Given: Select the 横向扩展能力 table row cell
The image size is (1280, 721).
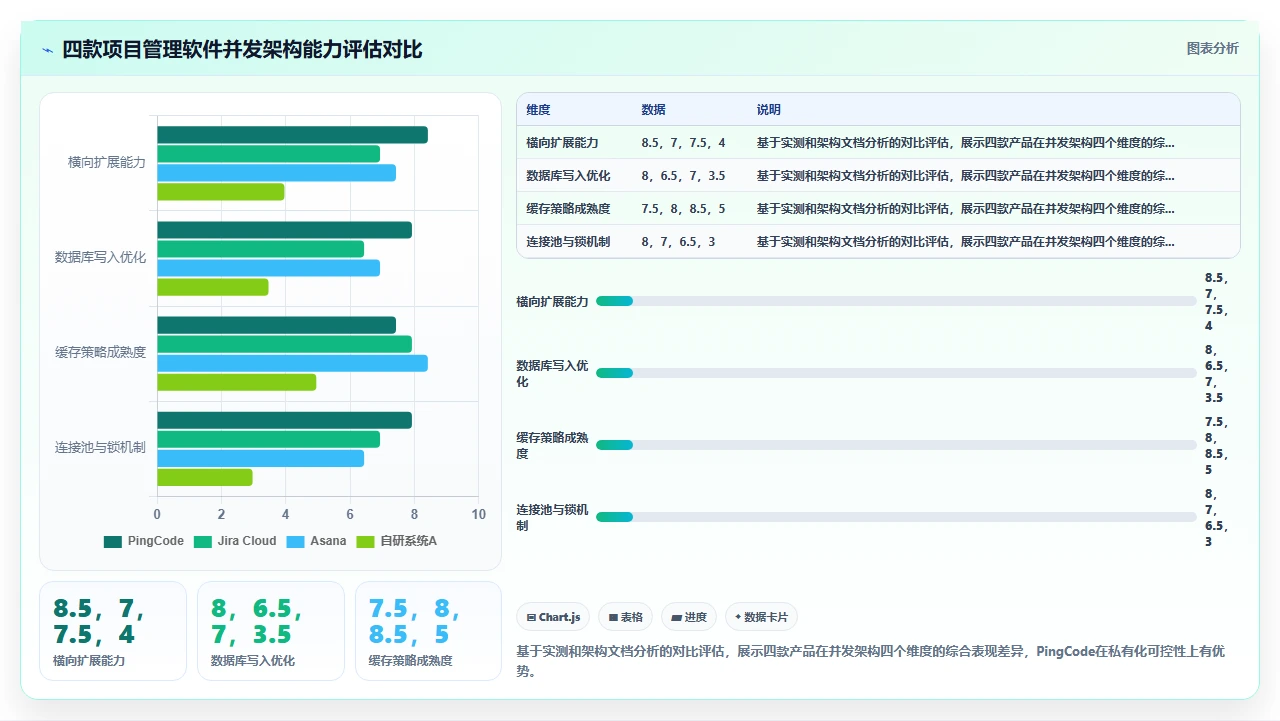Looking at the screenshot, I should coord(562,143).
